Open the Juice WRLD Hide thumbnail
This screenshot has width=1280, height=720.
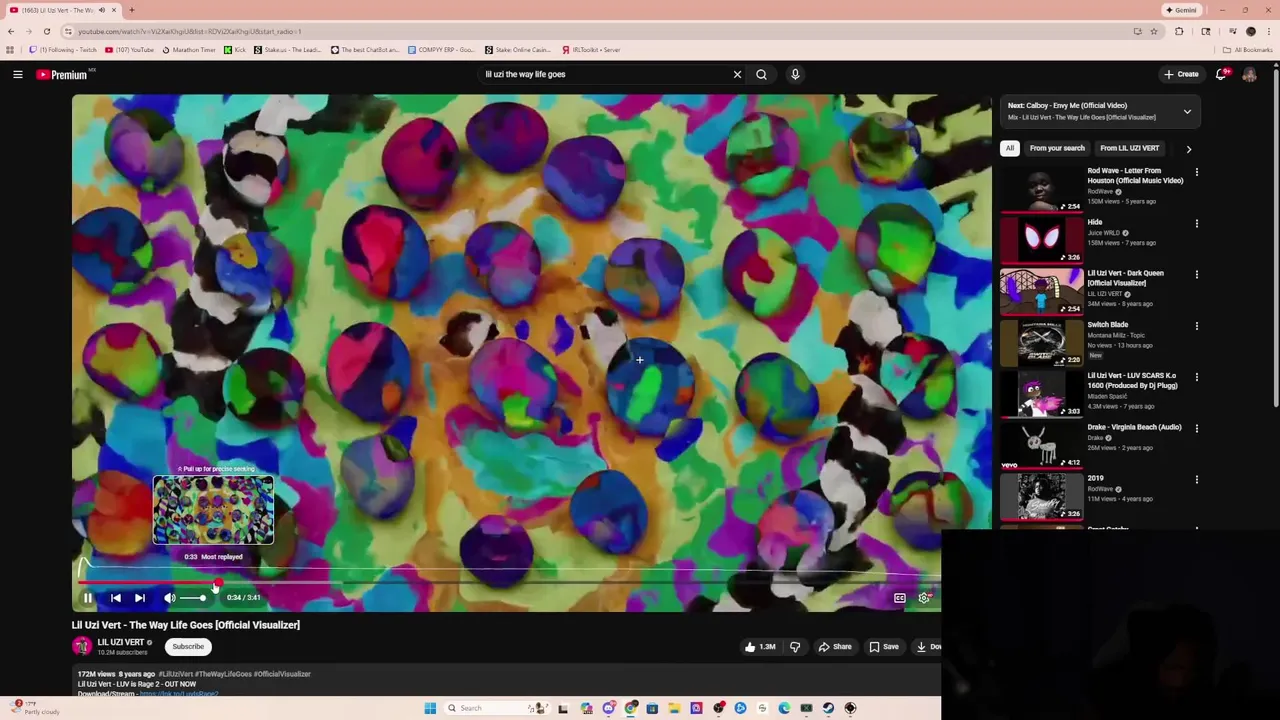(1041, 240)
